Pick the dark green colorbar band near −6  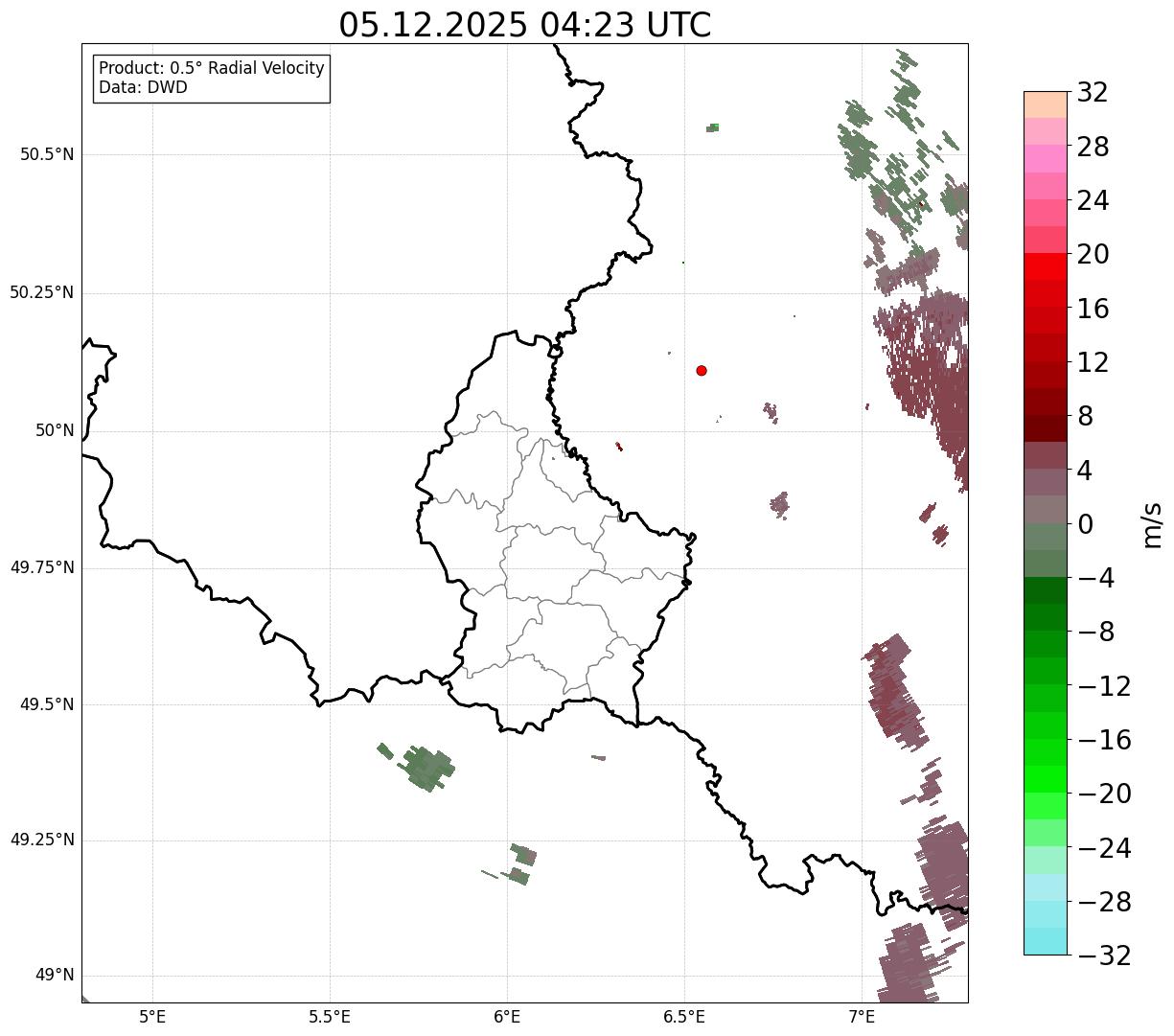click(x=1045, y=590)
